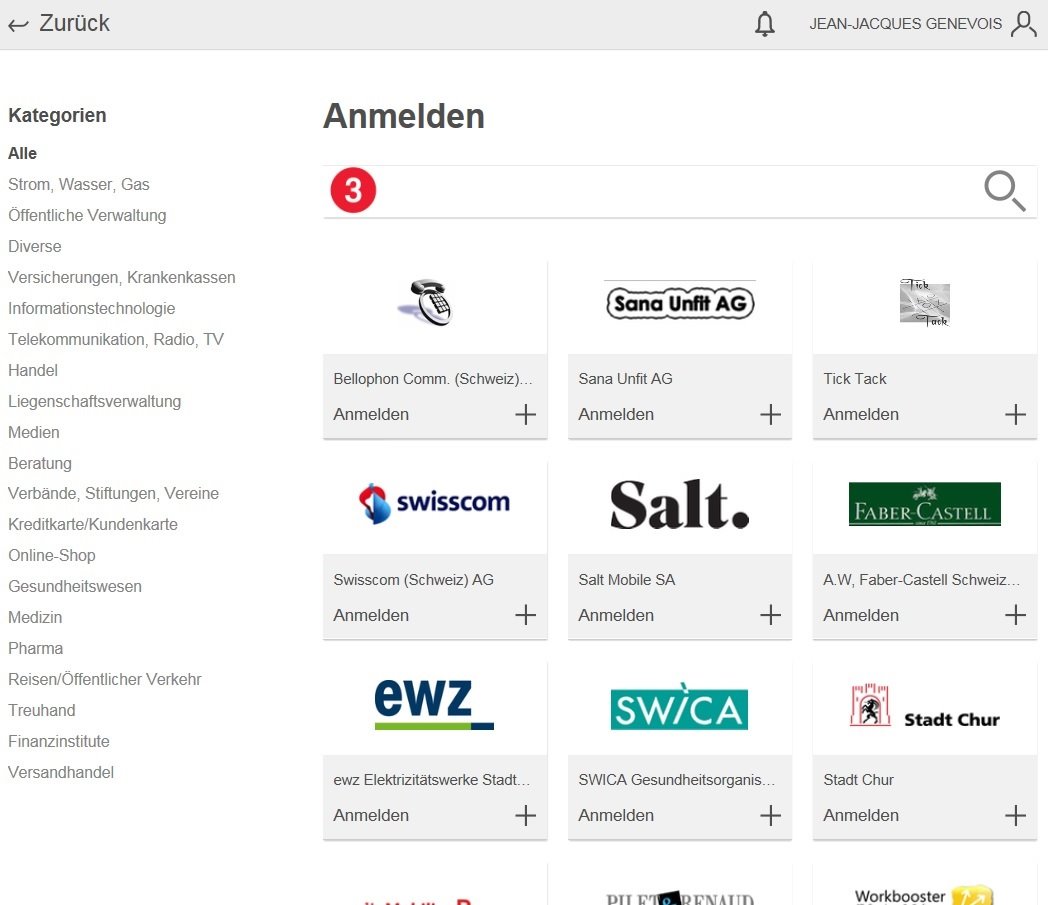The width and height of the screenshot is (1048, 905).
Task: Choose the Liegenschaftsverwaltung category
Action: (95, 401)
